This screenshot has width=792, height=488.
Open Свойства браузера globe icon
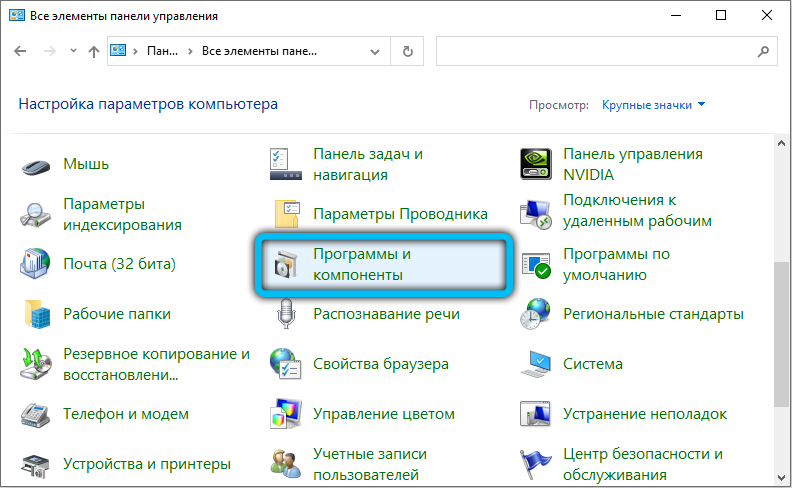pyautogui.click(x=287, y=364)
